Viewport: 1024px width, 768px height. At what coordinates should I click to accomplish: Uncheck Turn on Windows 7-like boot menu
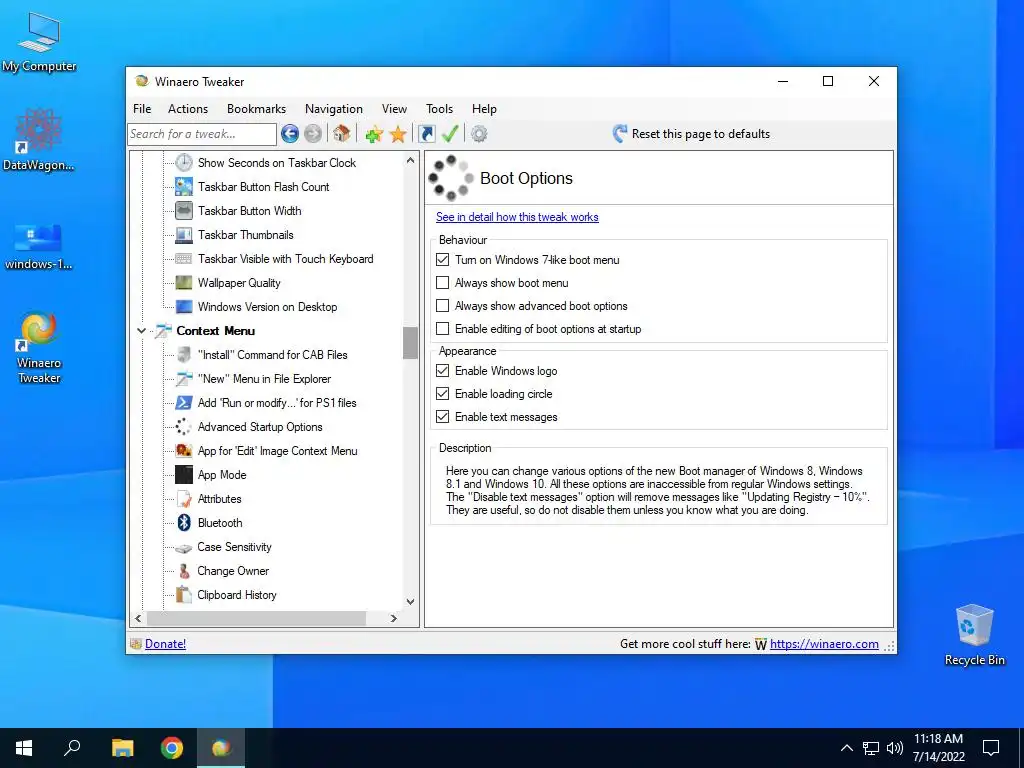tap(443, 260)
